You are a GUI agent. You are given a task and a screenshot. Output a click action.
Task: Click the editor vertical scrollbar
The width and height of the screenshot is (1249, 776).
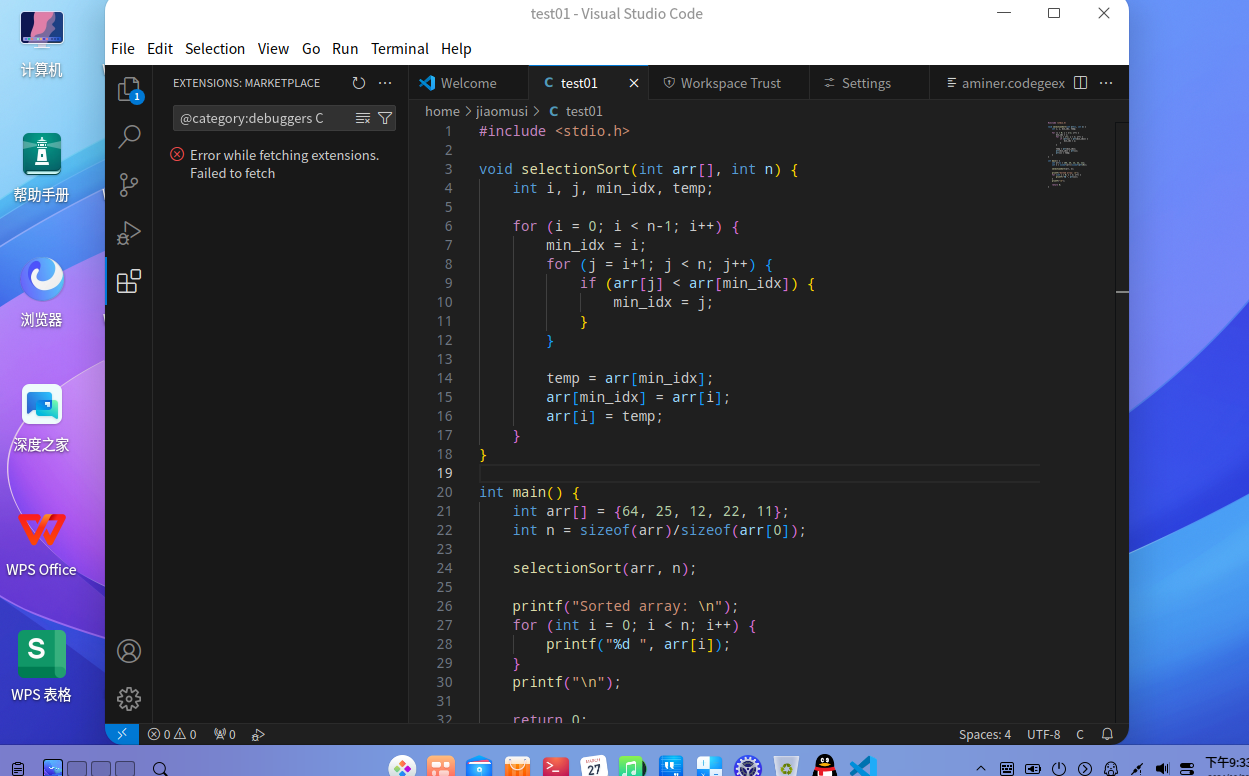coord(1121,421)
